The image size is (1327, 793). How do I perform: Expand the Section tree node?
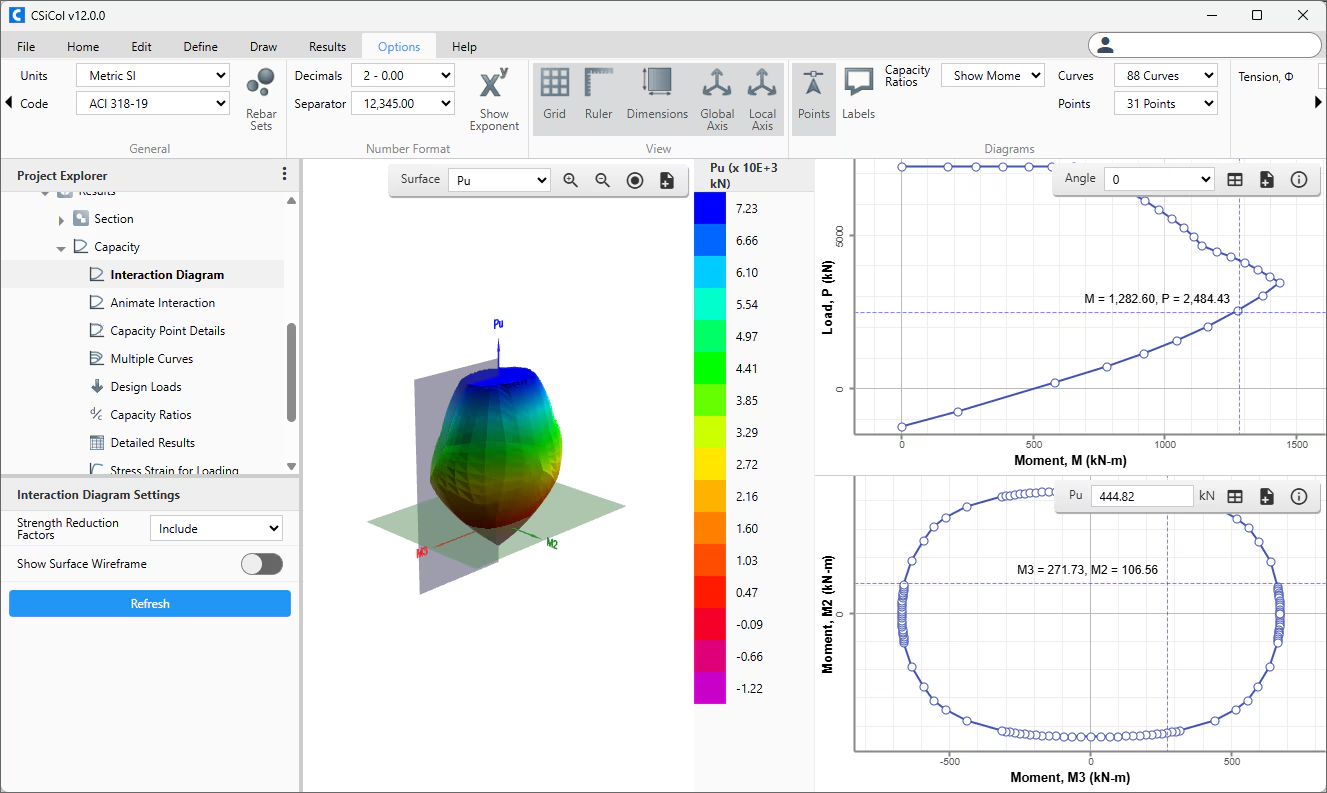click(61, 220)
